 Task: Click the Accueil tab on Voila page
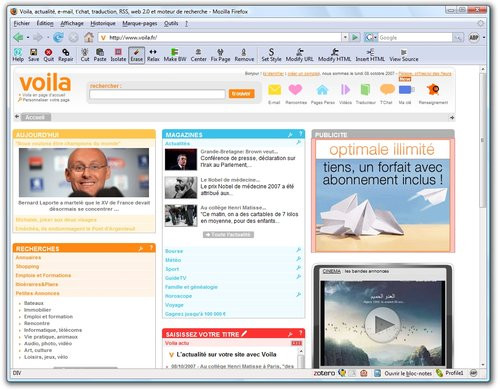[x=36, y=117]
